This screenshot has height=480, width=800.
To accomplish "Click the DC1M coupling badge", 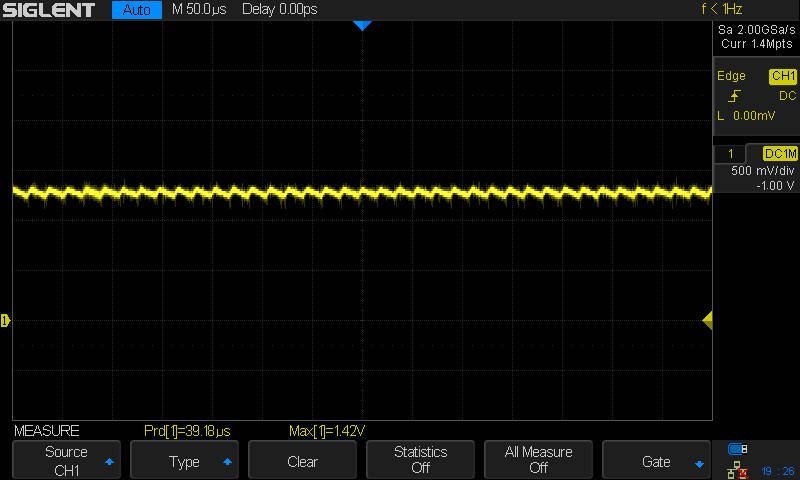I will [780, 154].
